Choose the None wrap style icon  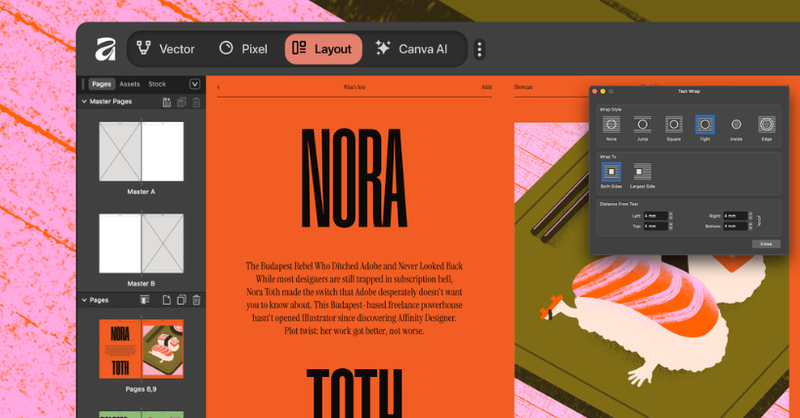point(611,124)
